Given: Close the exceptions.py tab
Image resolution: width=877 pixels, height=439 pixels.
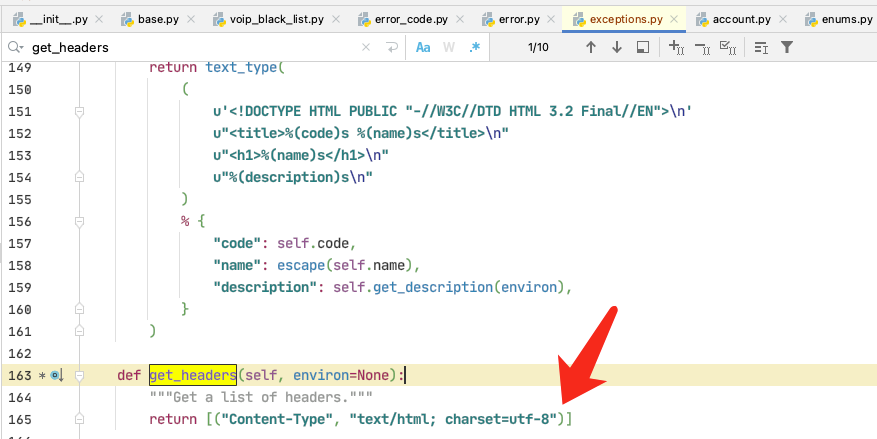Looking at the screenshot, I should click(675, 20).
